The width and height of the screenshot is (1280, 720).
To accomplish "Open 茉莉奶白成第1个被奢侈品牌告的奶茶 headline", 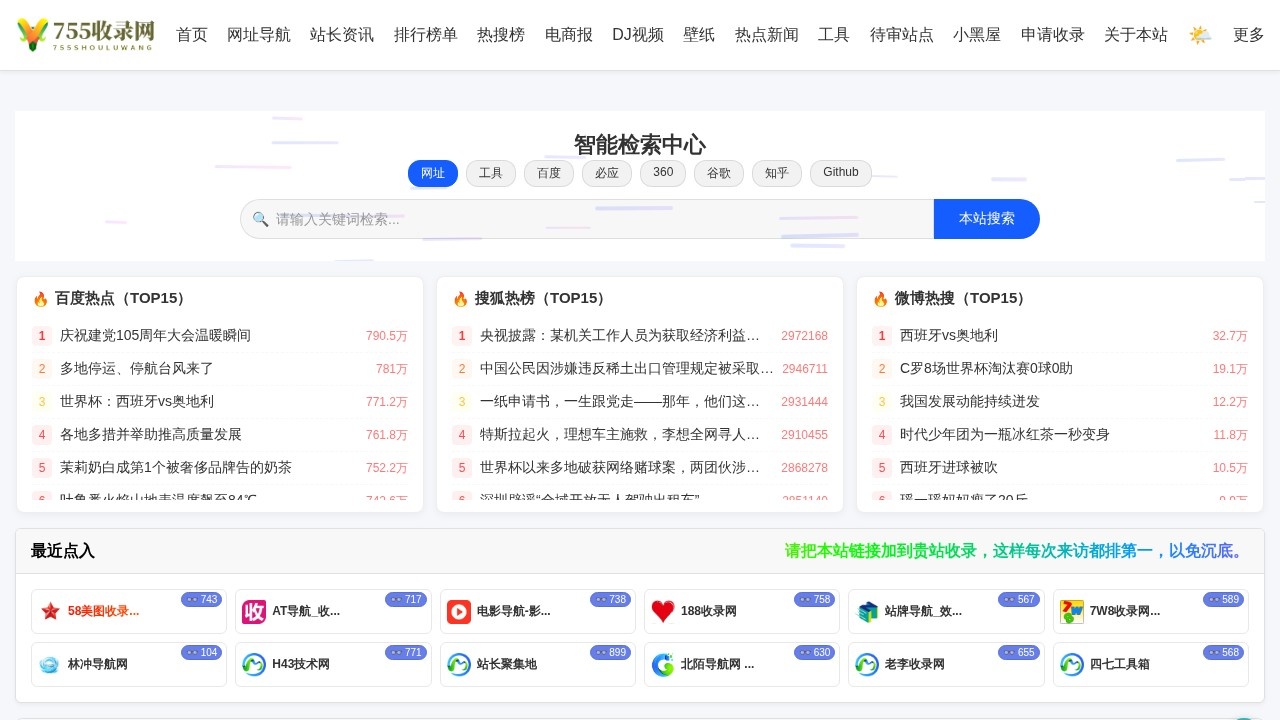I will (176, 468).
